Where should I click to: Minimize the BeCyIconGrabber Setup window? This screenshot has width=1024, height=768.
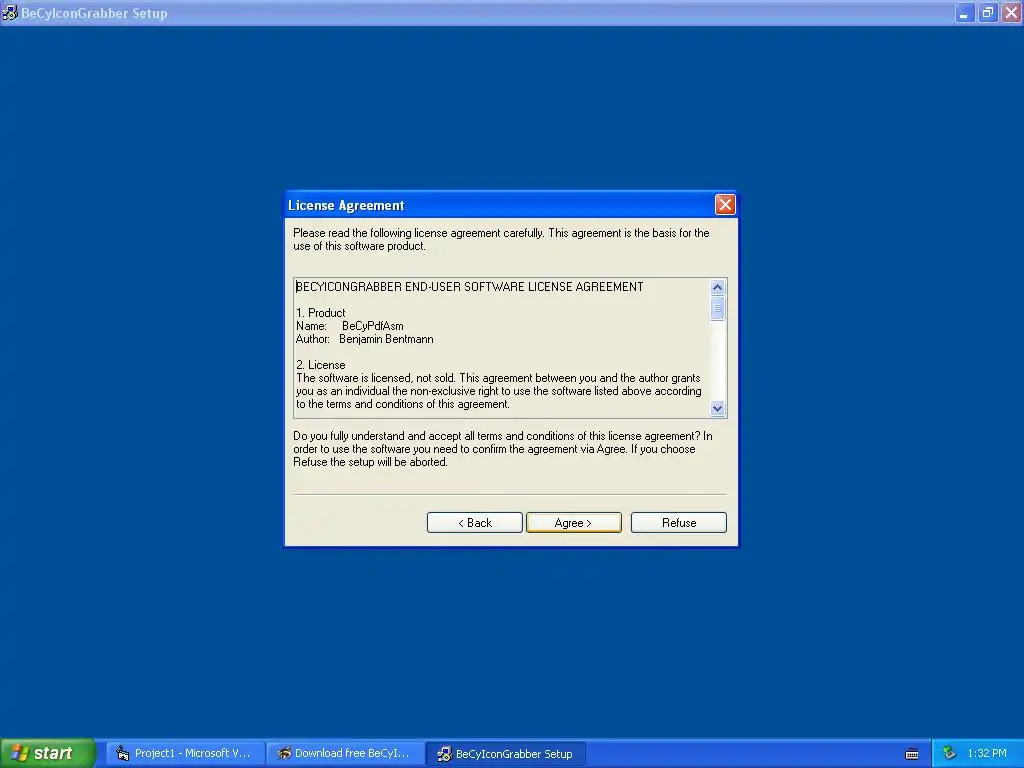[965, 12]
